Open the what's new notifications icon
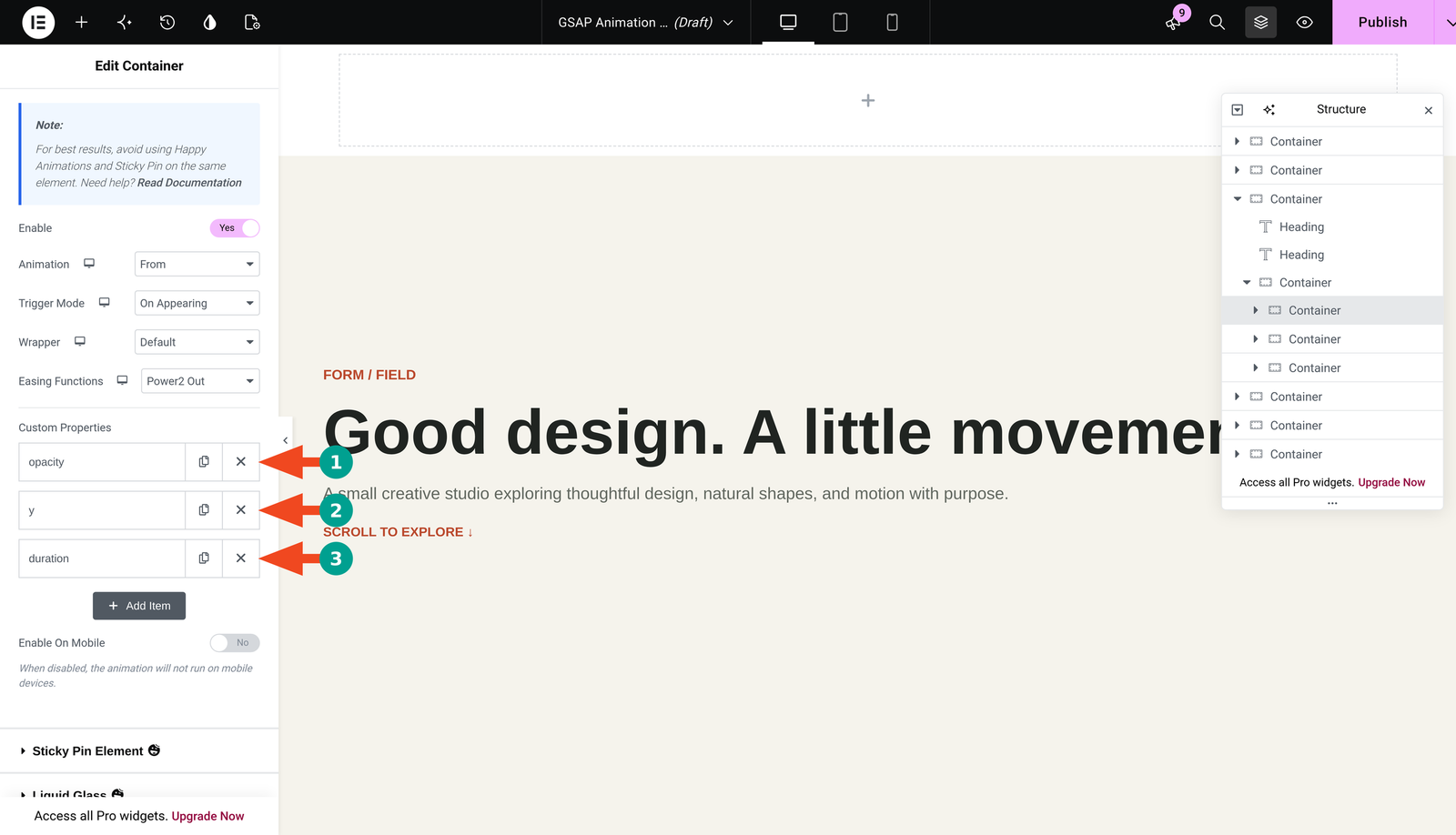 (1174, 22)
